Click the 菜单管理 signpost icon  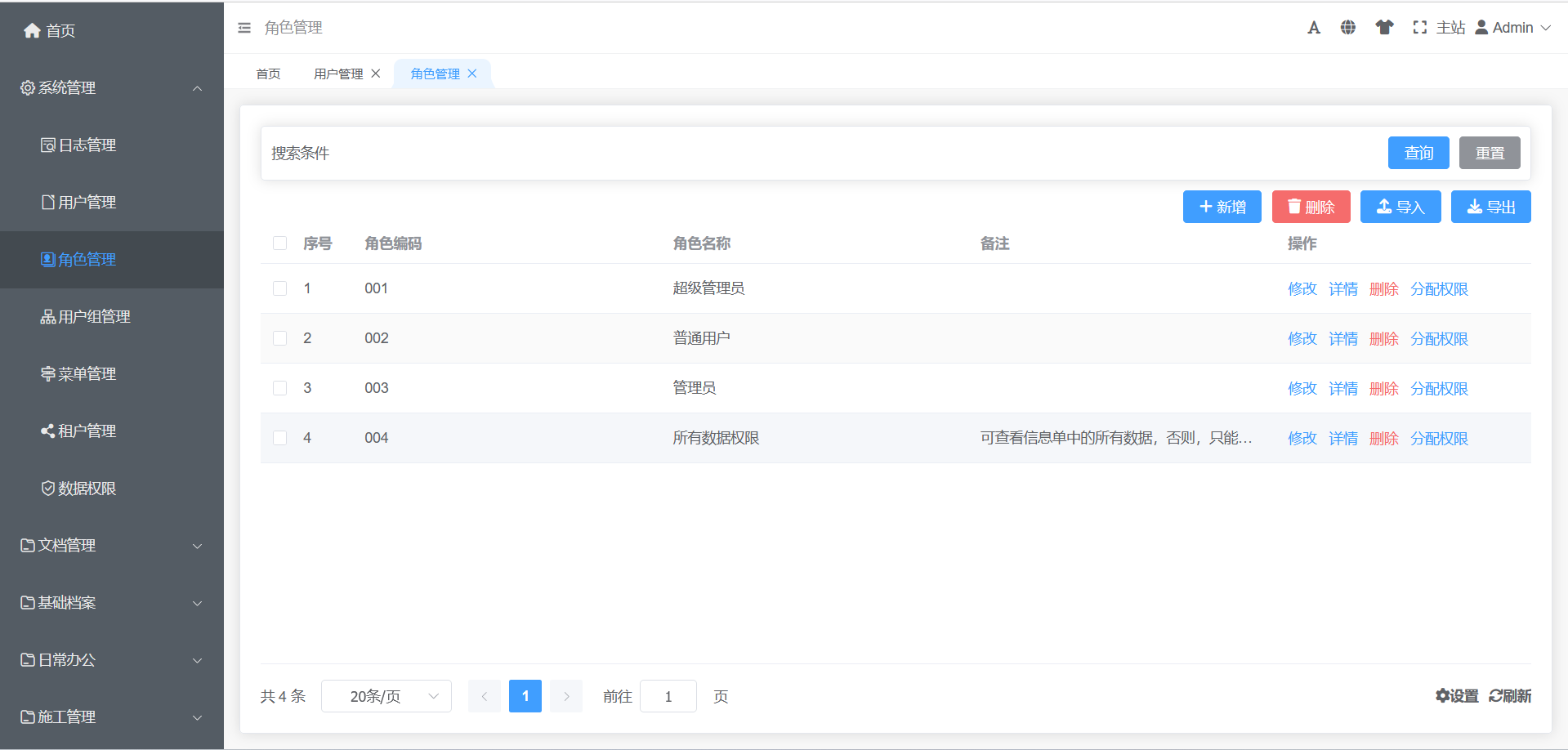point(48,373)
